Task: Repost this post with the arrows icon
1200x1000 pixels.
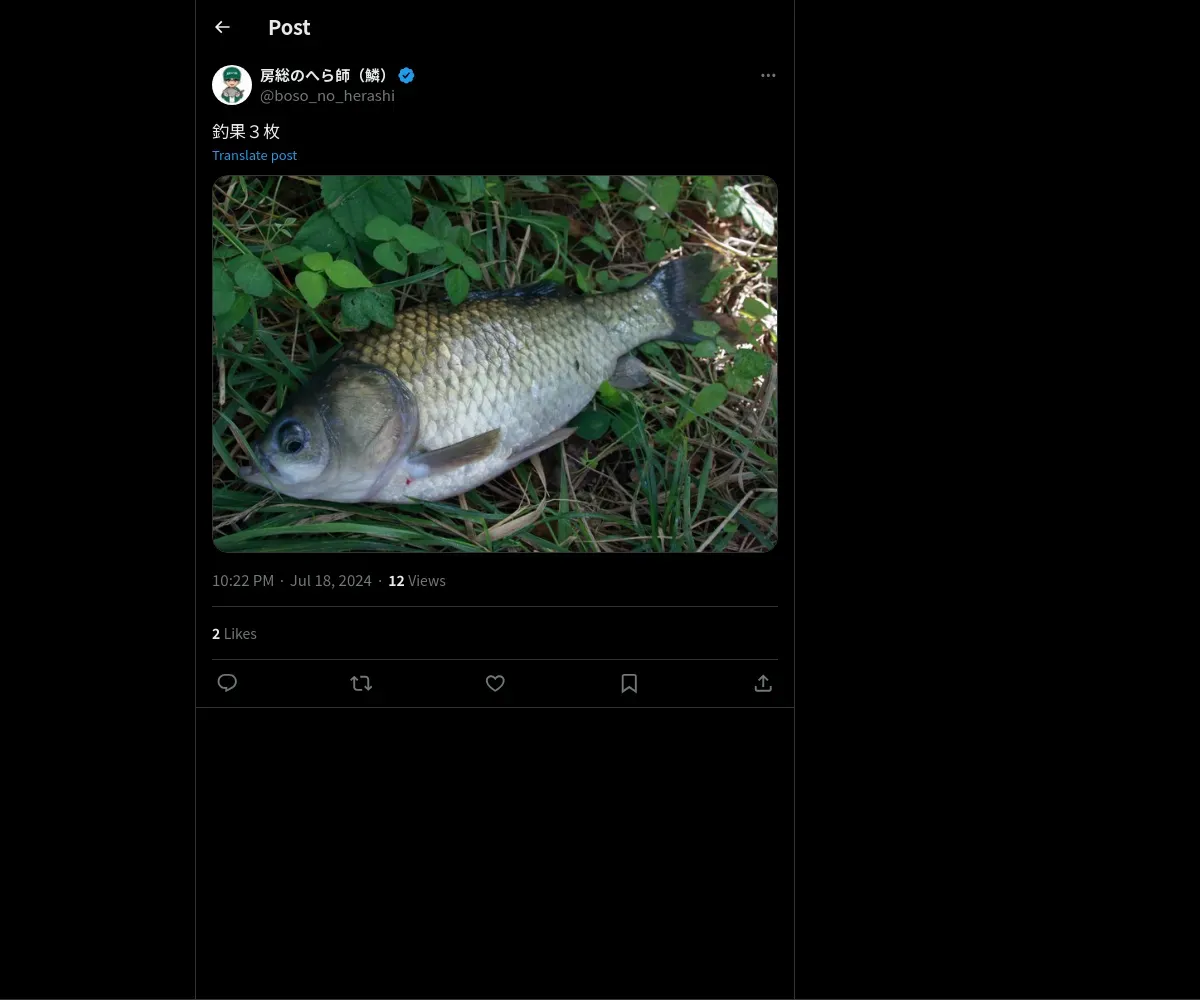Action: click(361, 683)
